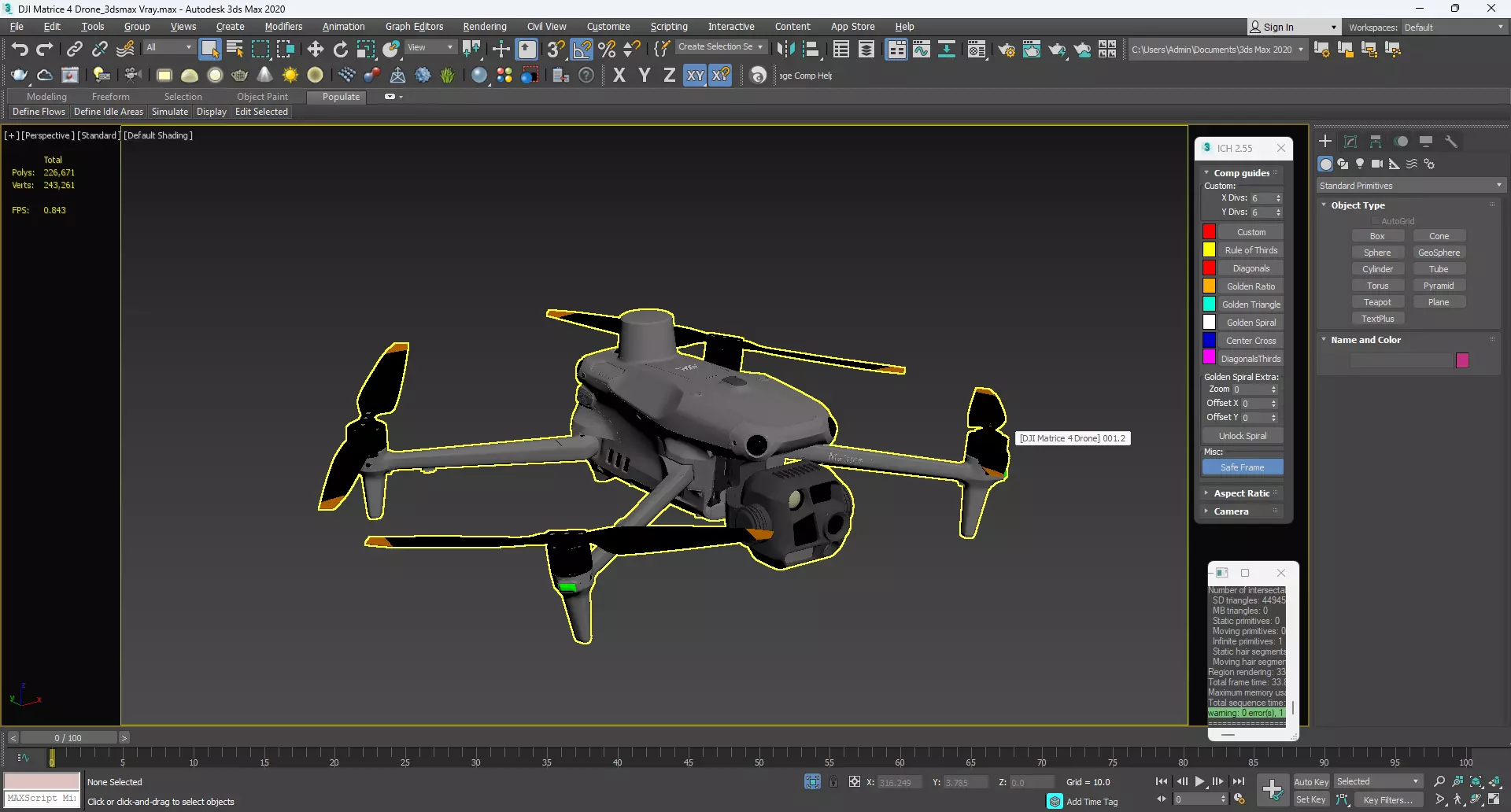The width and height of the screenshot is (1511, 812).
Task: Collapse the Object Type rollout
Action: 1358,205
